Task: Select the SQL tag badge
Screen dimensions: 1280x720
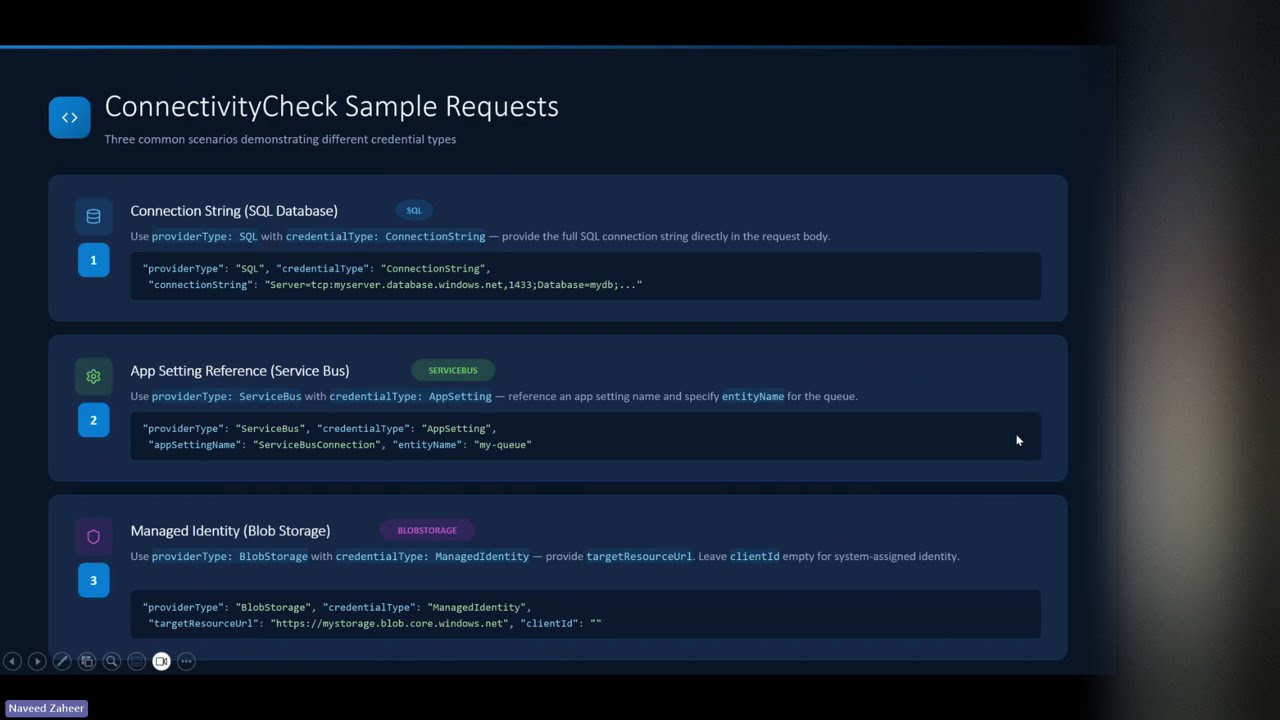Action: [414, 210]
